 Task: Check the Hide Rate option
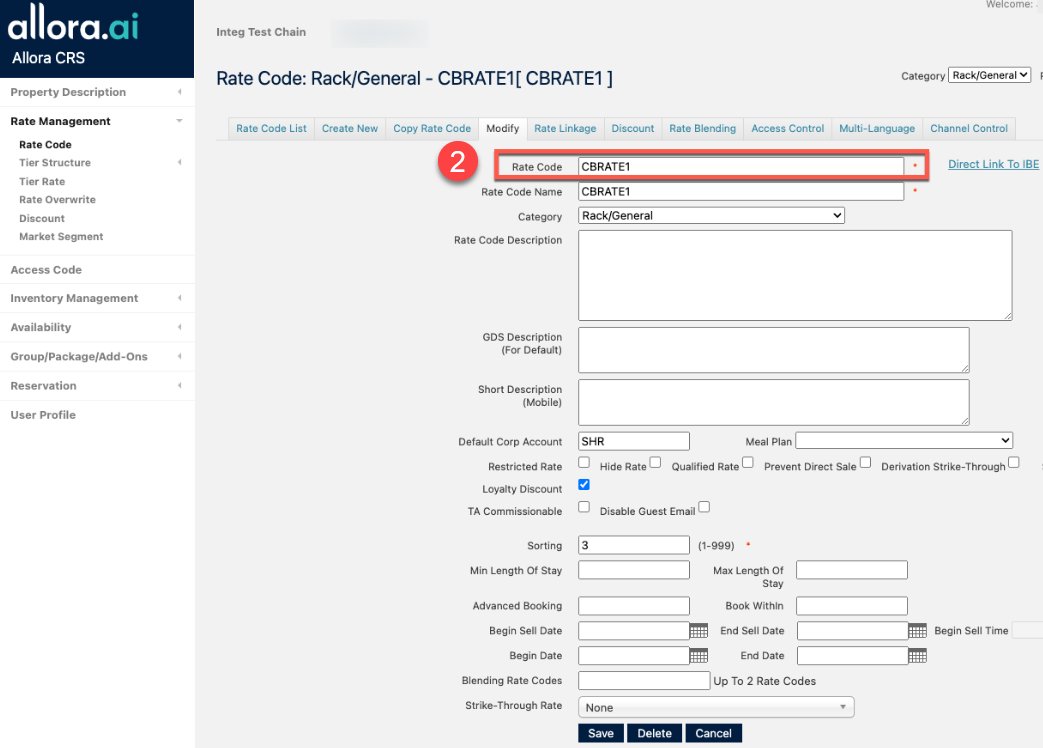(x=655, y=462)
